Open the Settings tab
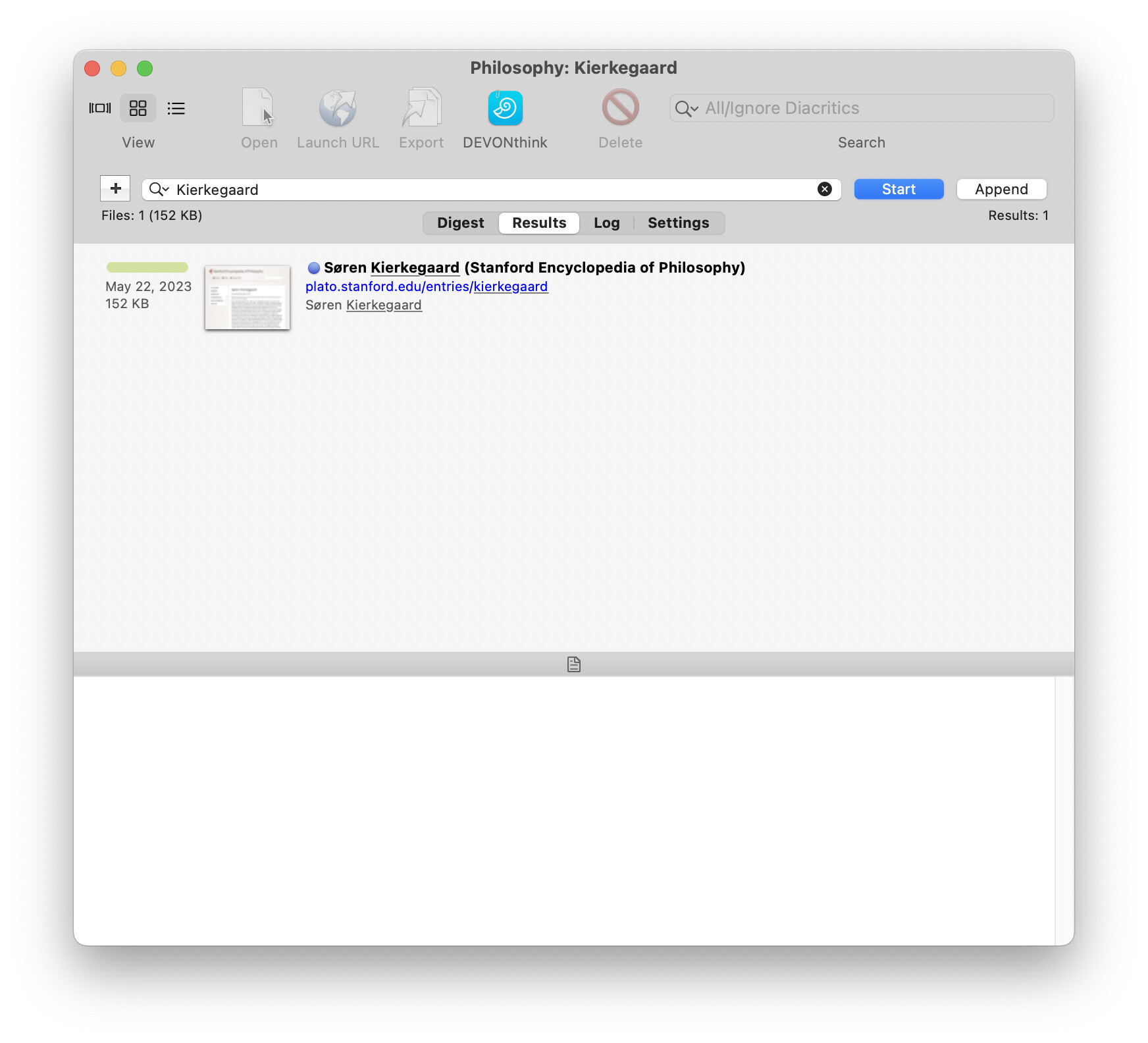This screenshot has width=1148, height=1043. tap(678, 223)
